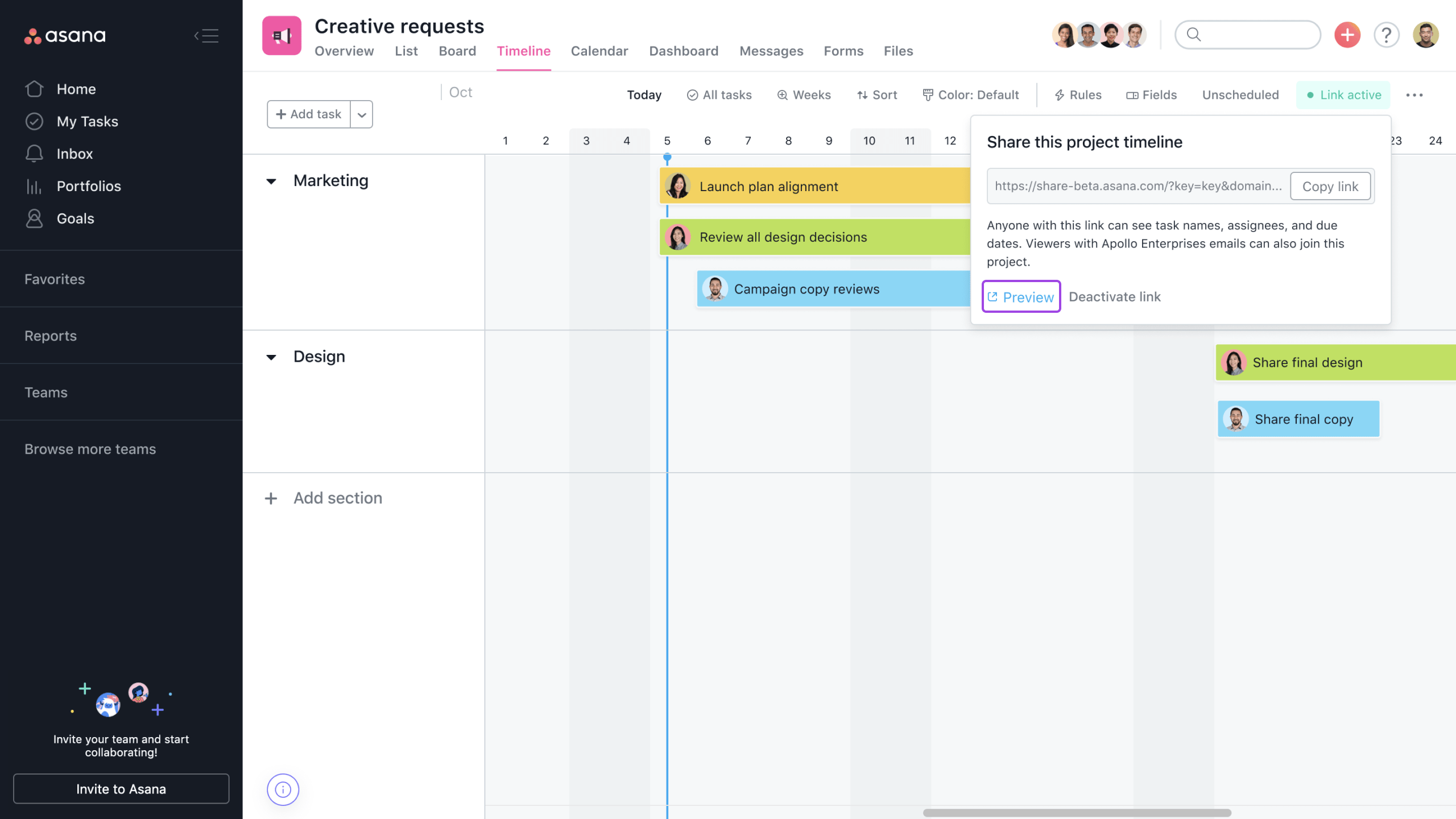
Task: Expand Teams in the sidebar
Action: pyautogui.click(x=46, y=392)
